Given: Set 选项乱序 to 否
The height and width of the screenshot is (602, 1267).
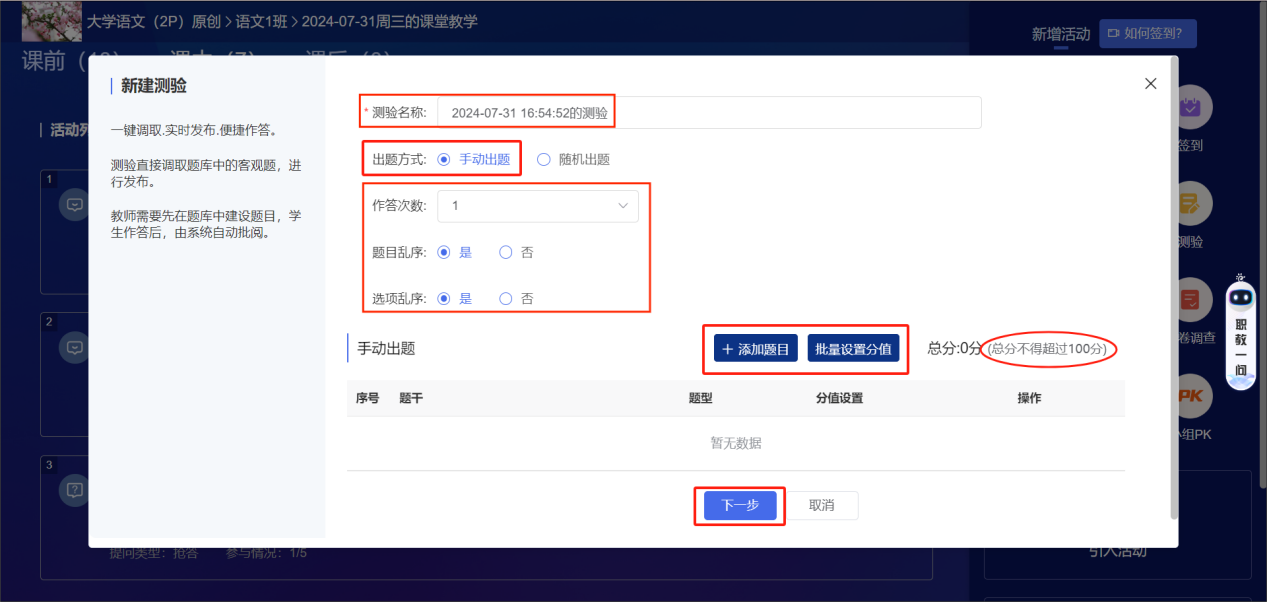Looking at the screenshot, I should pyautogui.click(x=506, y=298).
